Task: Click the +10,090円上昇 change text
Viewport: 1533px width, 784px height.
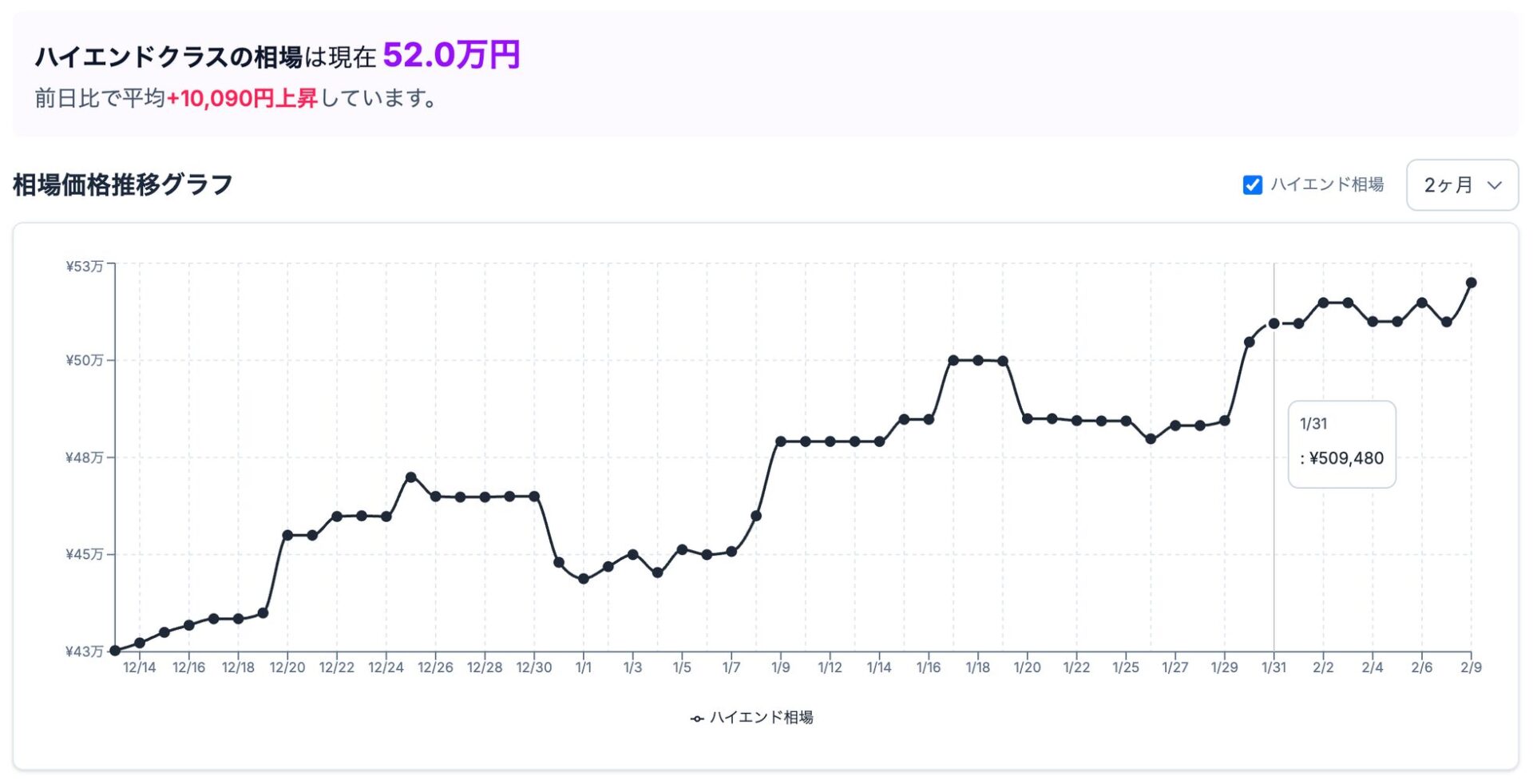Action: pyautogui.click(x=242, y=98)
